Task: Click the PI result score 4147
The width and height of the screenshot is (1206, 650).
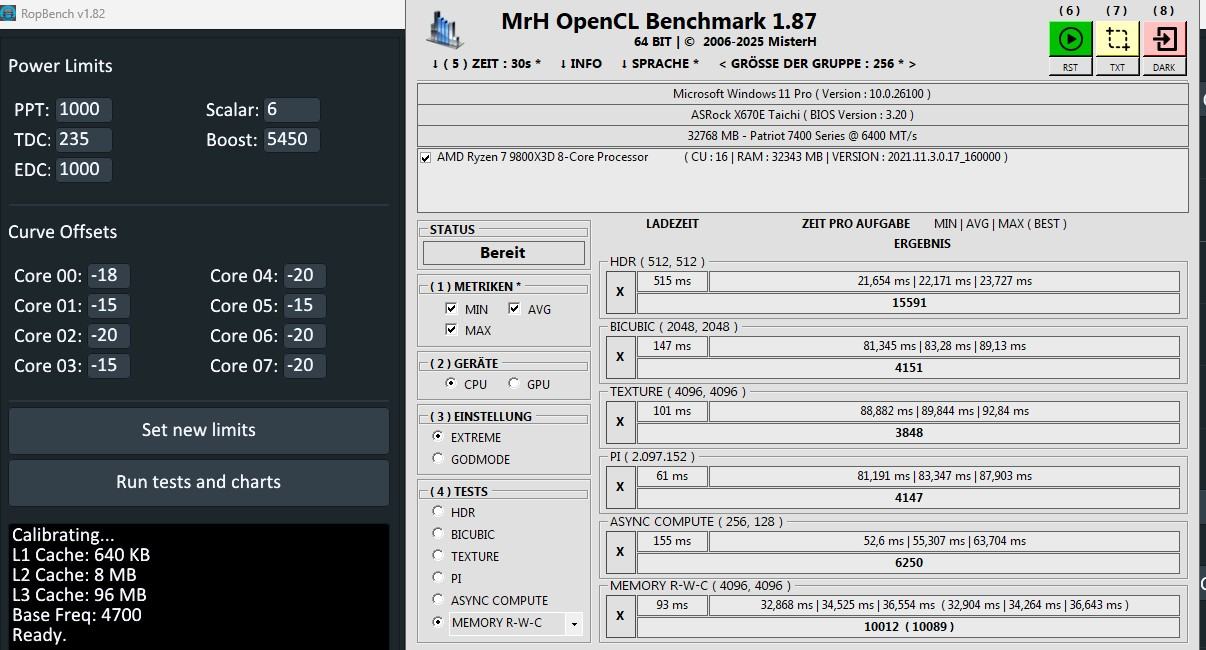Action: point(908,498)
